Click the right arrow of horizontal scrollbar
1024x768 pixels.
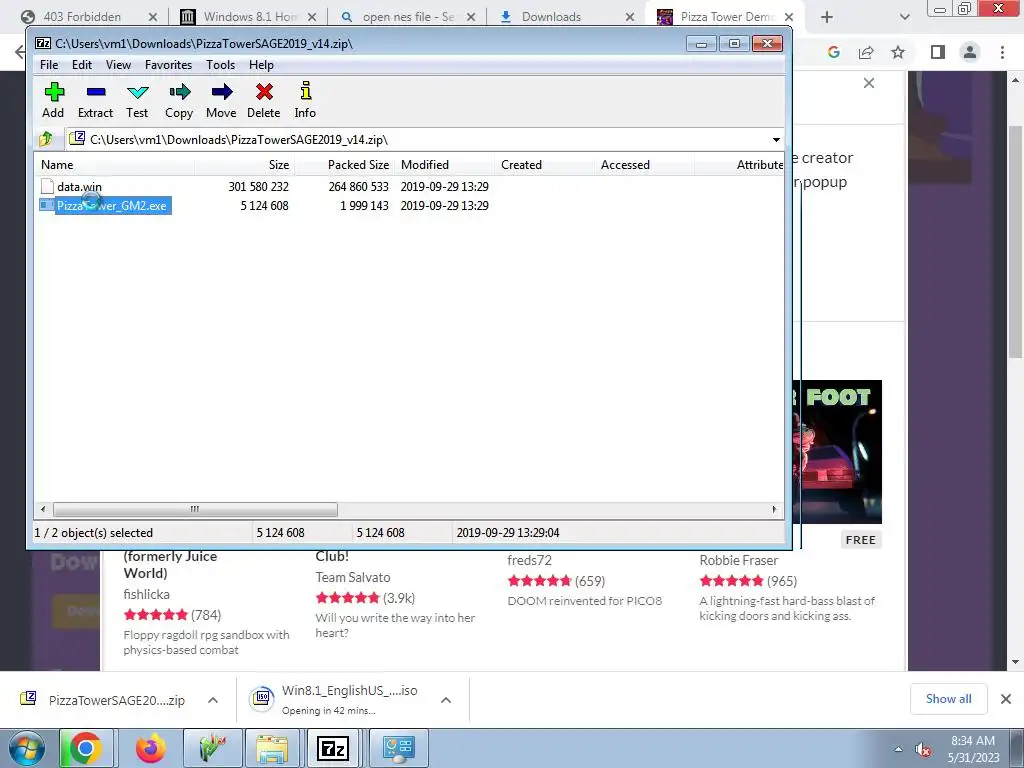click(775, 509)
